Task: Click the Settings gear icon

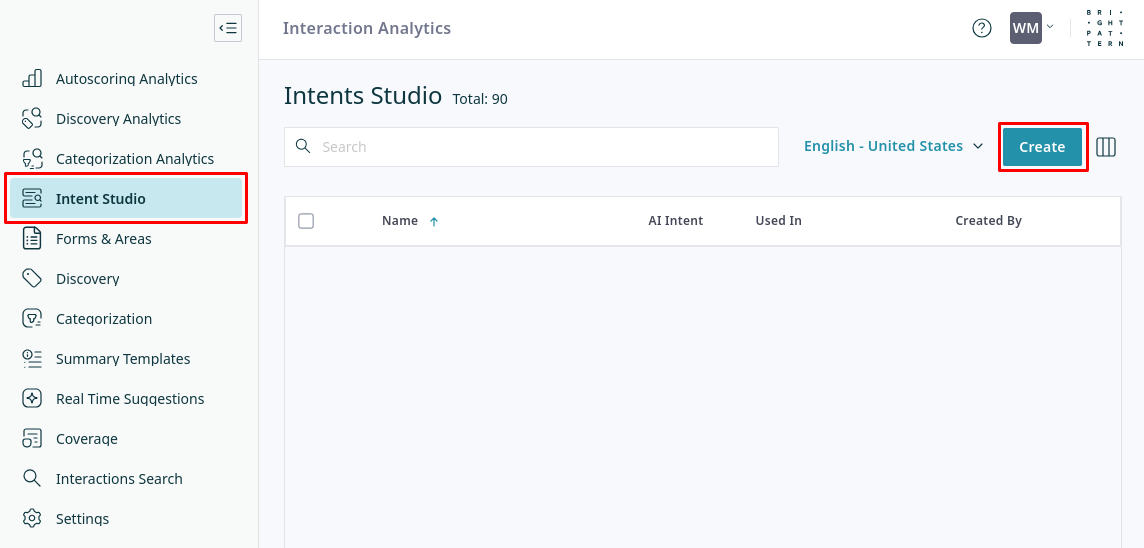Action: pos(32,519)
